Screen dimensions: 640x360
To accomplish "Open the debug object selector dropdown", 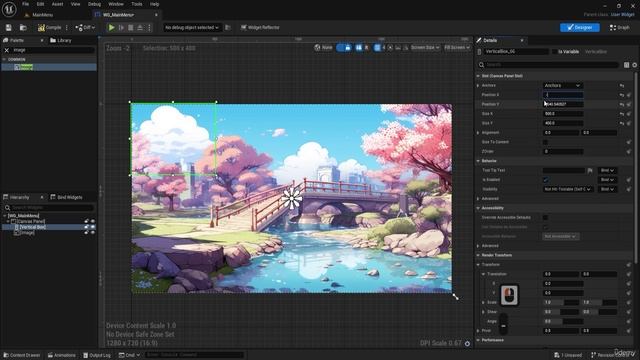I will coord(192,27).
